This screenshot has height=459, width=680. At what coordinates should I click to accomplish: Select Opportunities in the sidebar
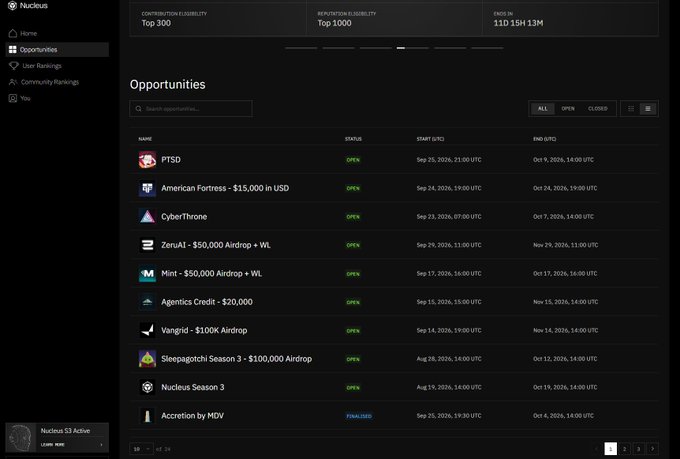[x=57, y=49]
